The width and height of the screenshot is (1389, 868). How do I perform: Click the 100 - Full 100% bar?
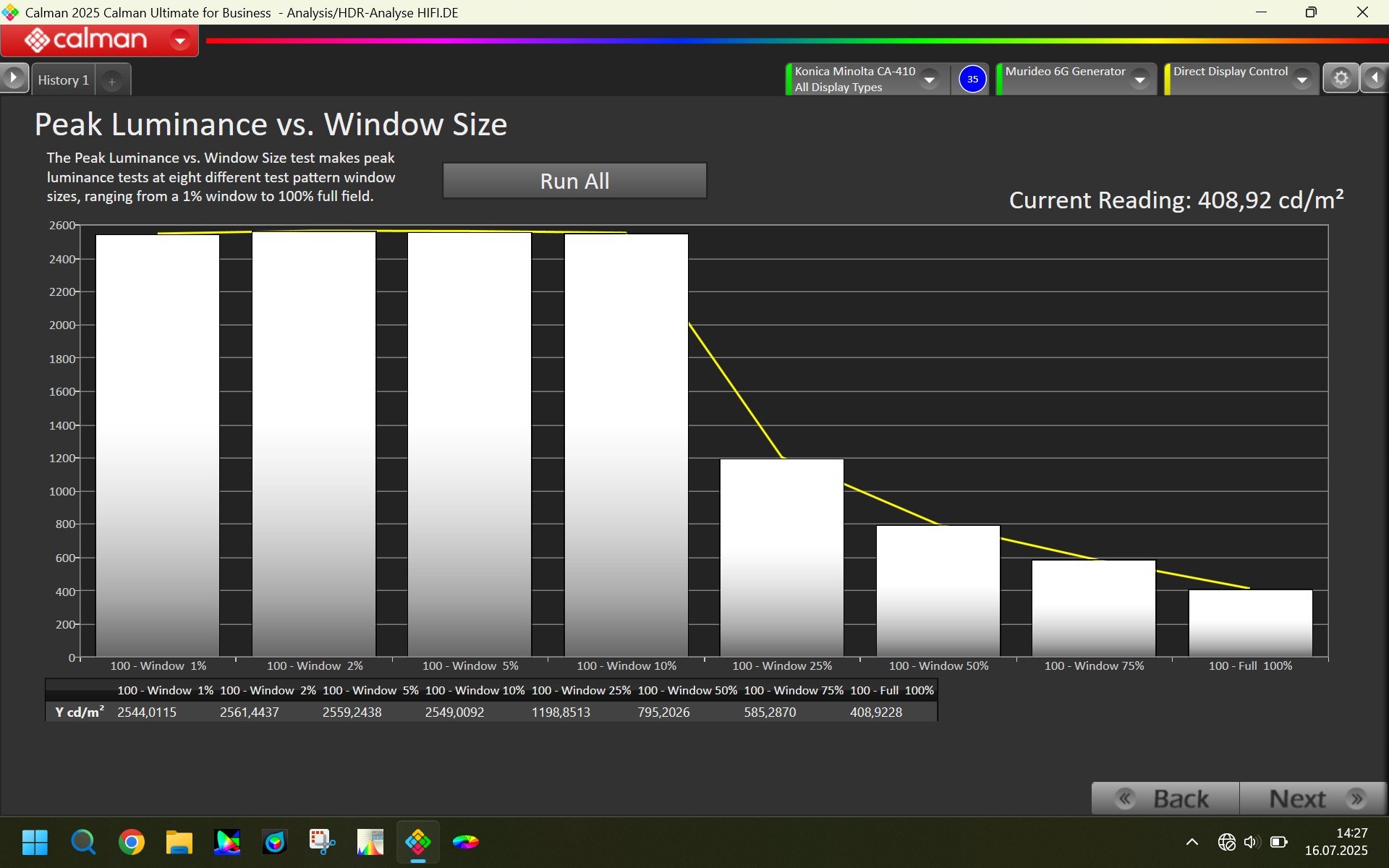point(1250,623)
